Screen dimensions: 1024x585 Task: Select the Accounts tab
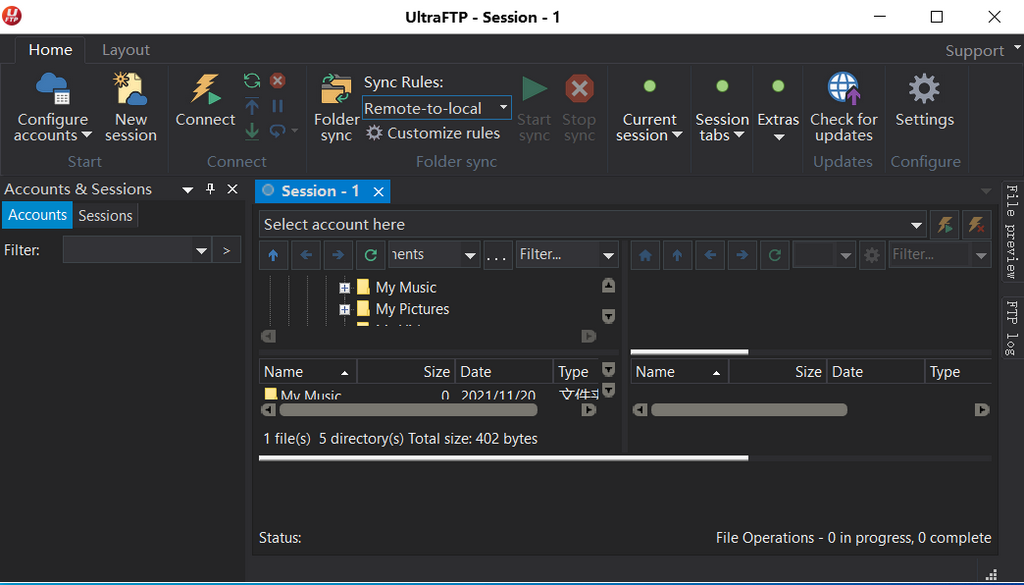(x=37, y=215)
